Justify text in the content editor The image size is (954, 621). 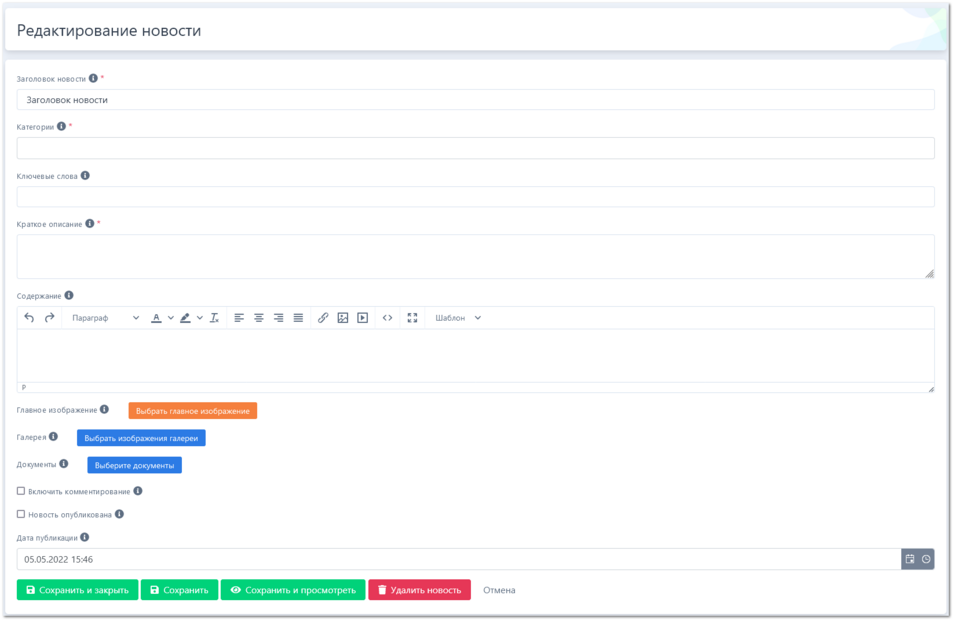pos(298,318)
